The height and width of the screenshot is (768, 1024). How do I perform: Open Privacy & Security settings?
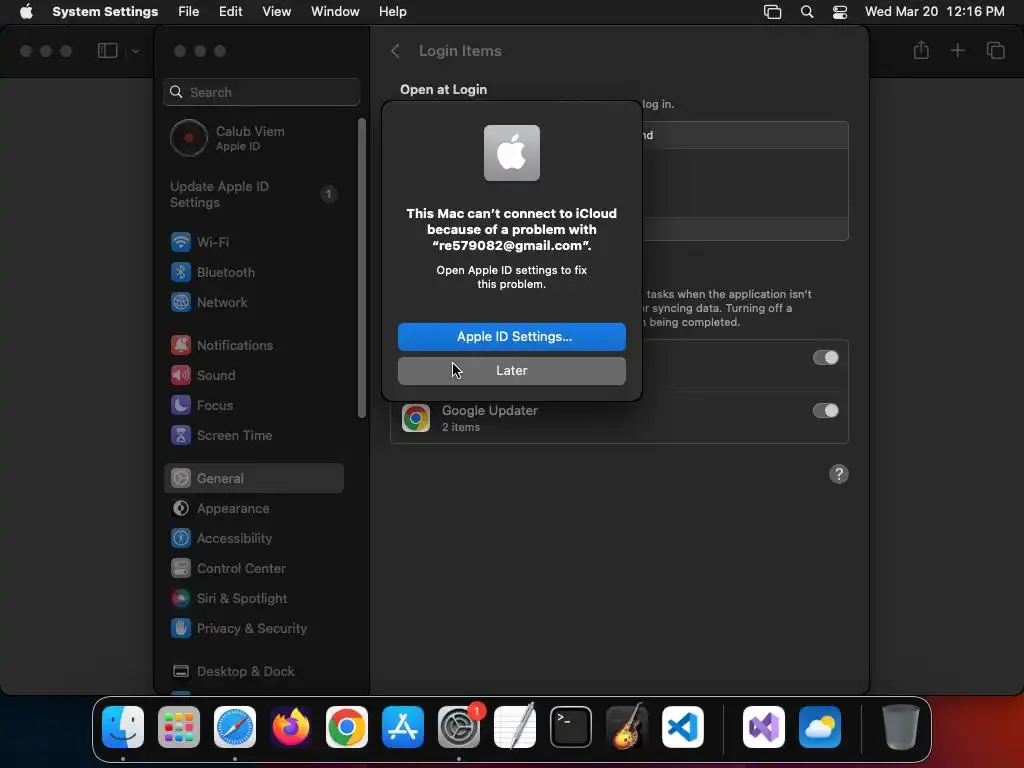click(x=255, y=628)
